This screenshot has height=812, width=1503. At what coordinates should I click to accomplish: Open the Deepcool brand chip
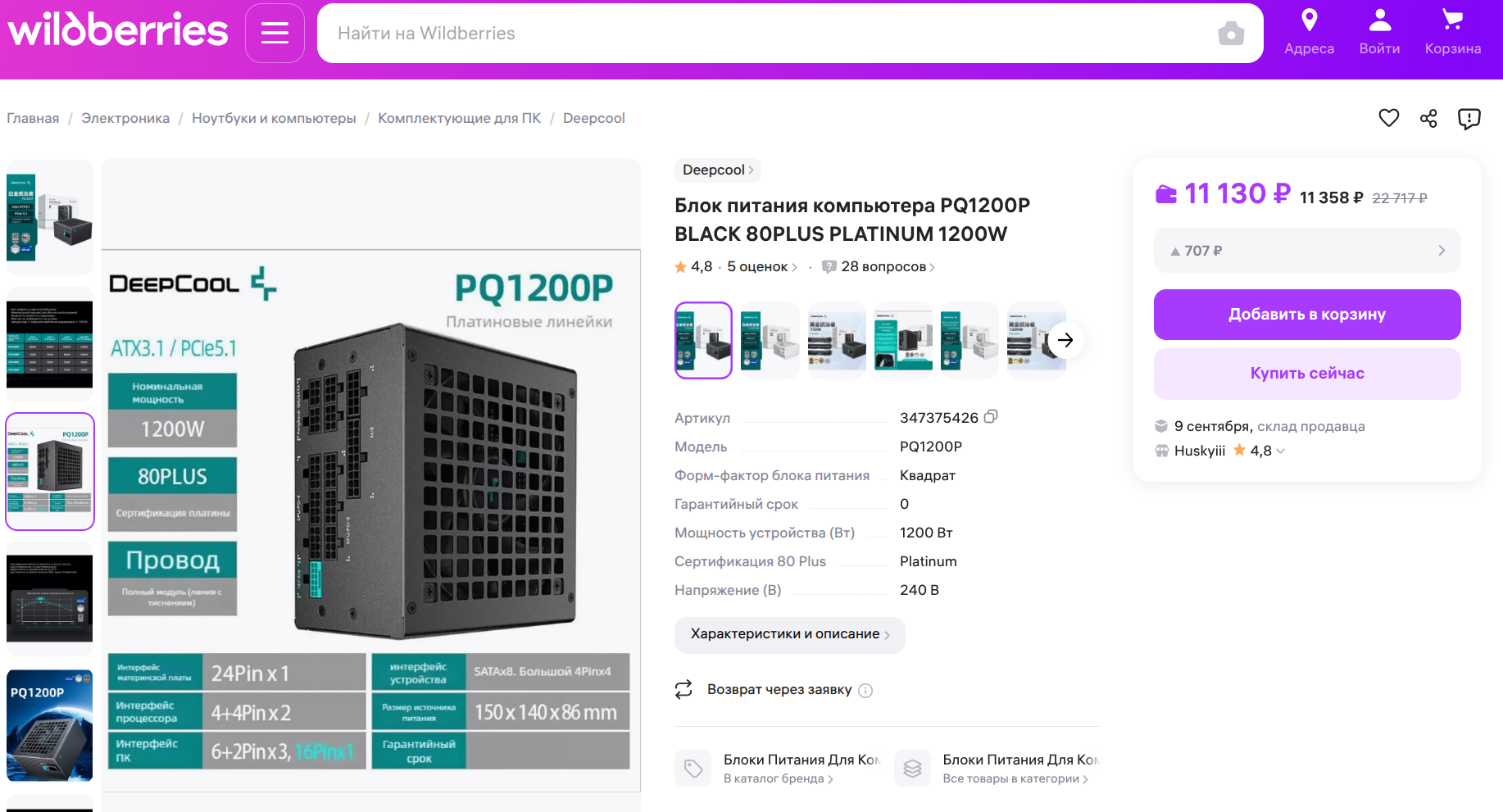718,170
